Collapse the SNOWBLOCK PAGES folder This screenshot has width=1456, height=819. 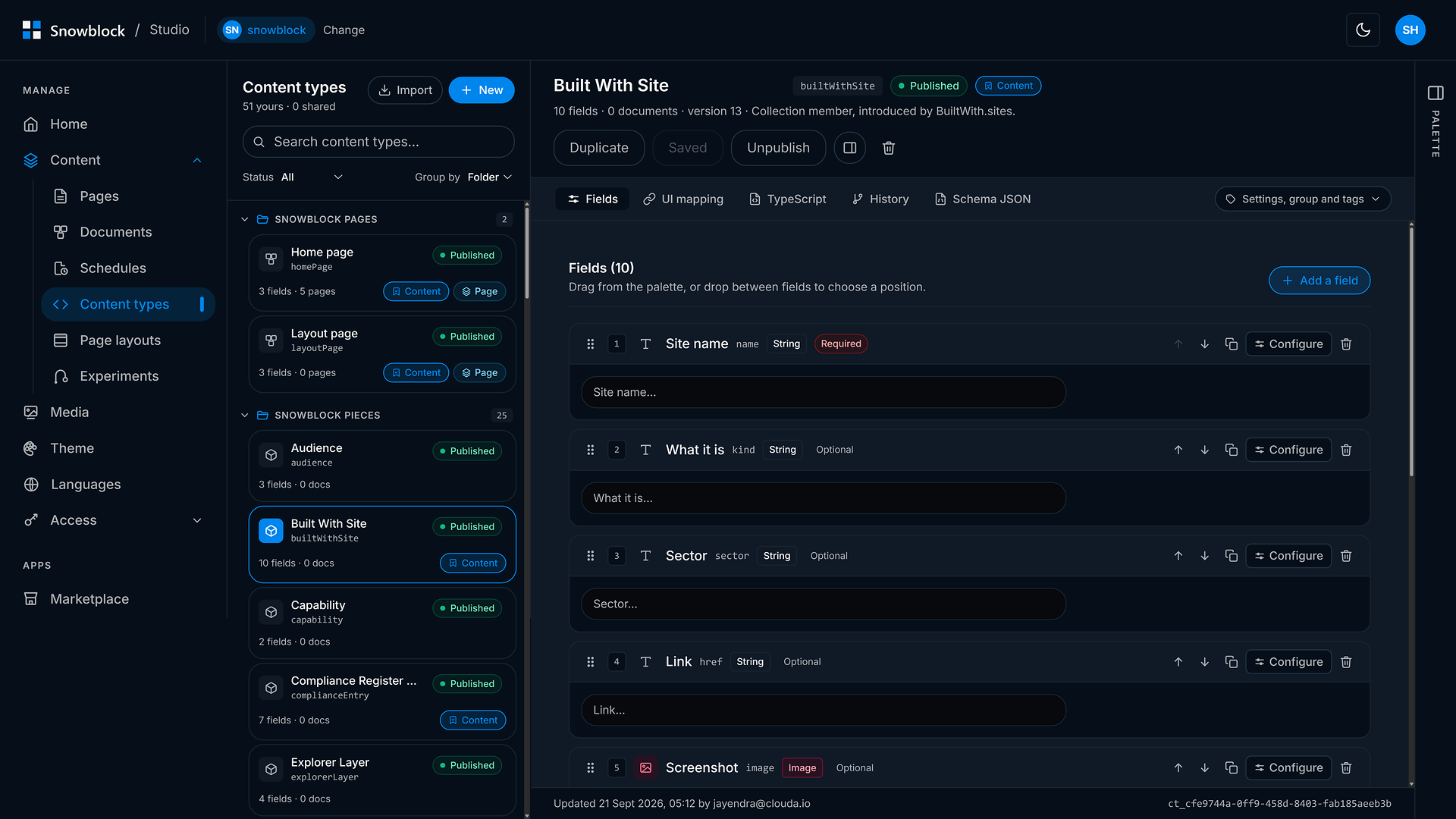click(x=244, y=219)
